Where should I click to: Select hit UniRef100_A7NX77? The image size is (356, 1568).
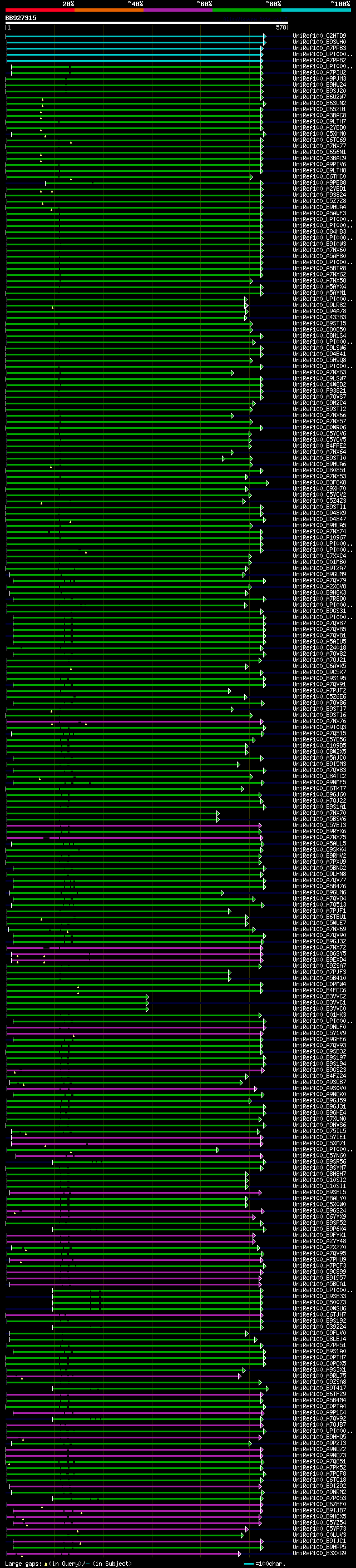coord(319,146)
